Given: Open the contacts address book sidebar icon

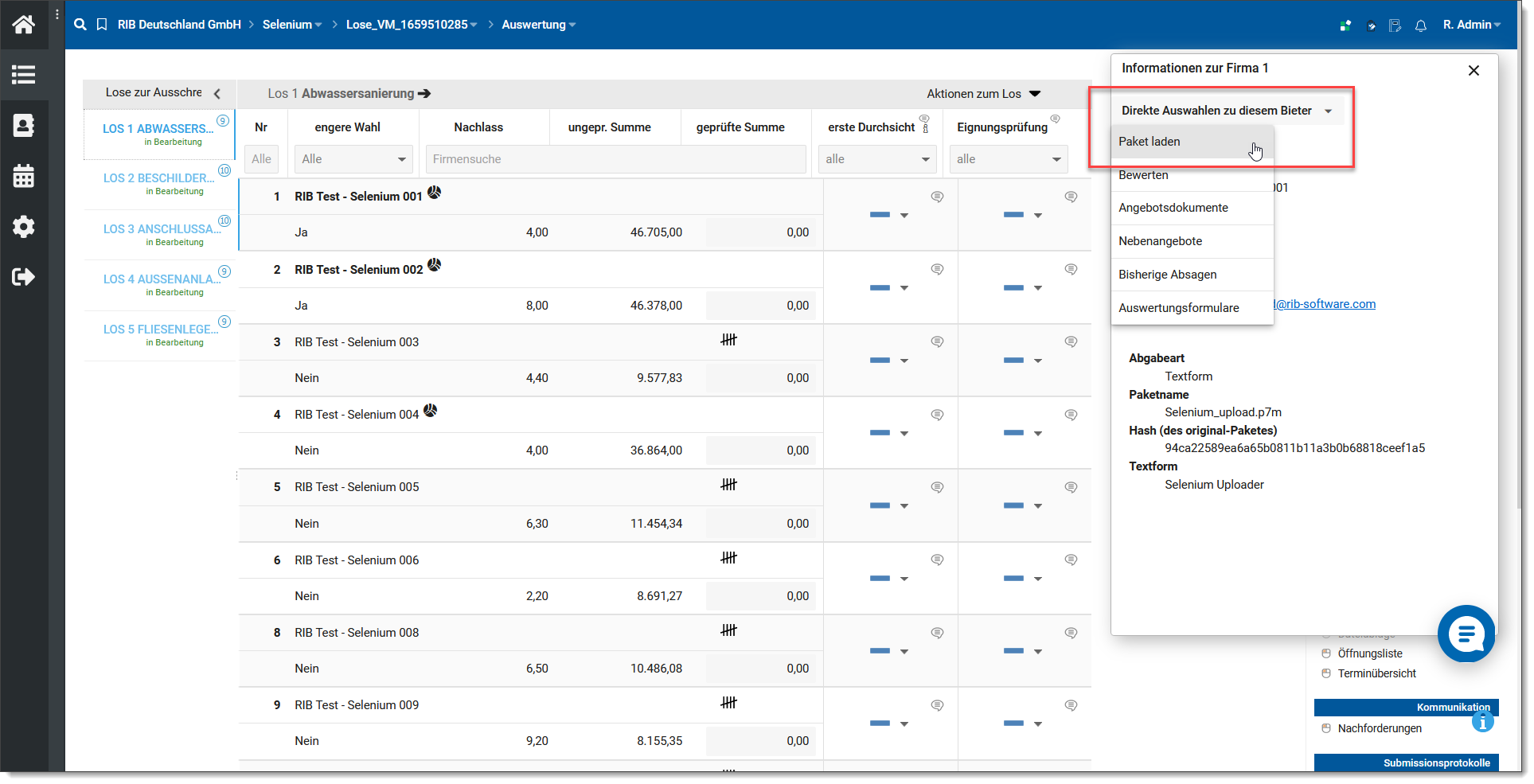Looking at the screenshot, I should (23, 125).
